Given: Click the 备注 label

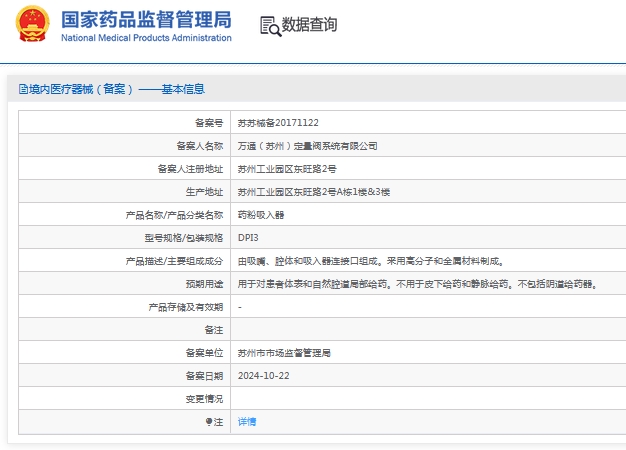Looking at the screenshot, I should click(214, 330).
